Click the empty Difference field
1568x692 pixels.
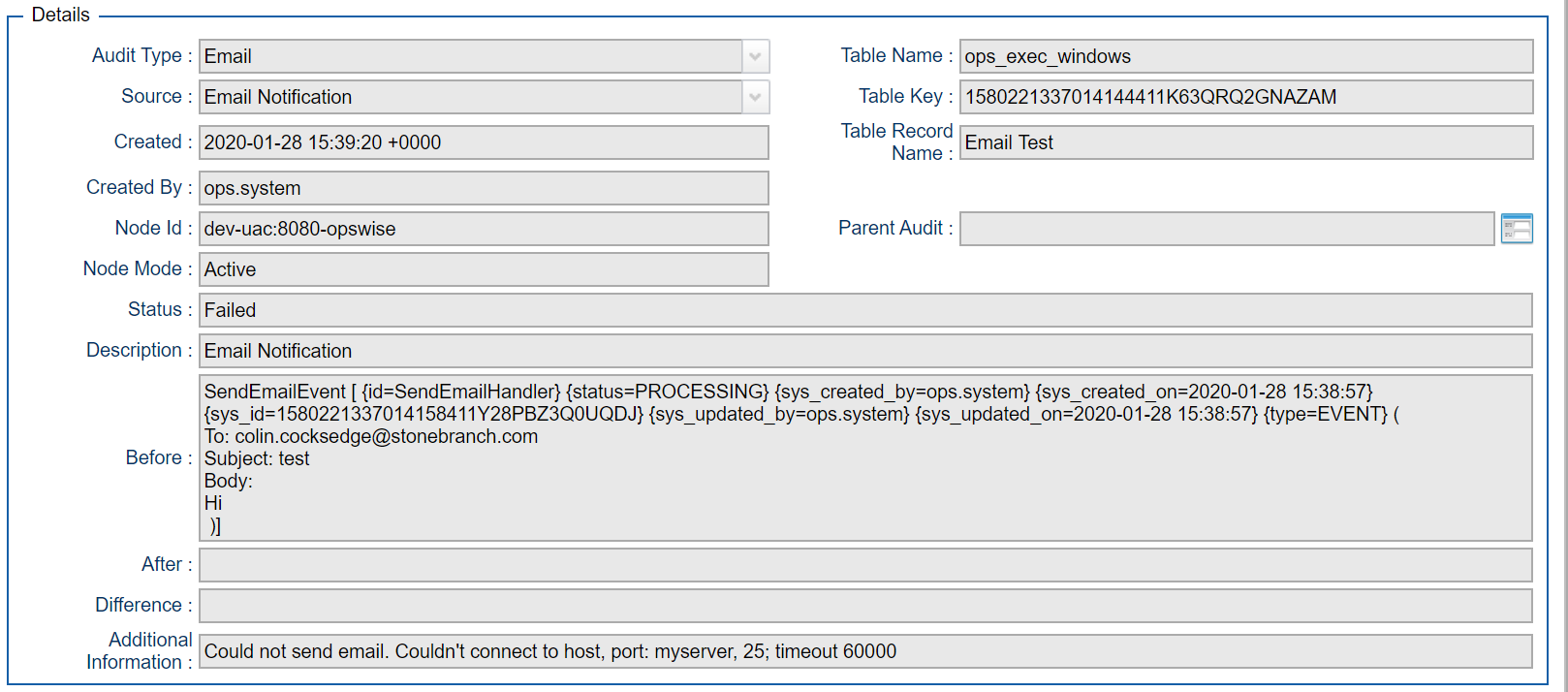[x=864, y=606]
